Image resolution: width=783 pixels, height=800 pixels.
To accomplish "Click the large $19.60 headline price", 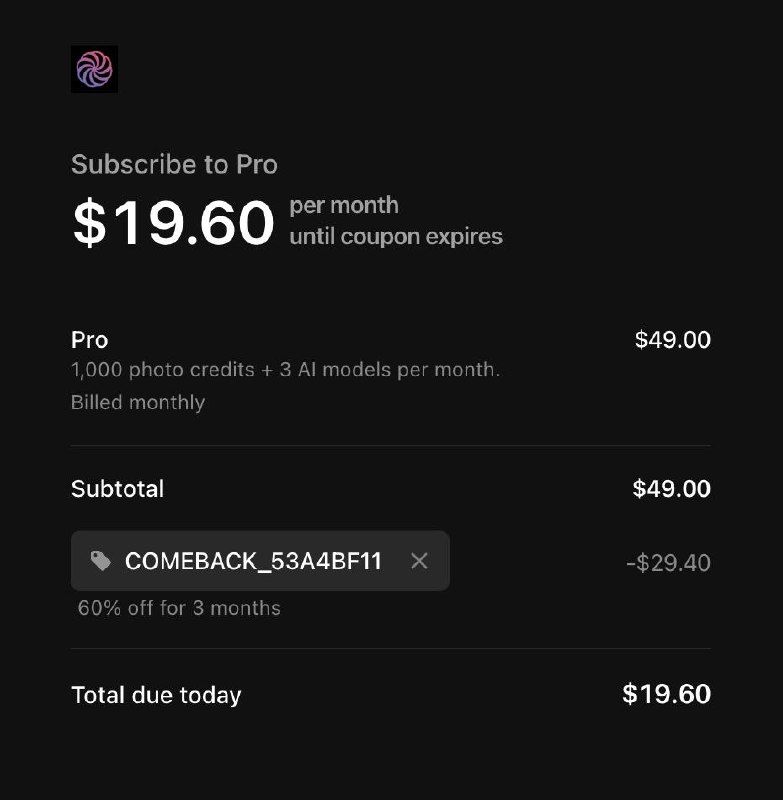I will point(173,223).
